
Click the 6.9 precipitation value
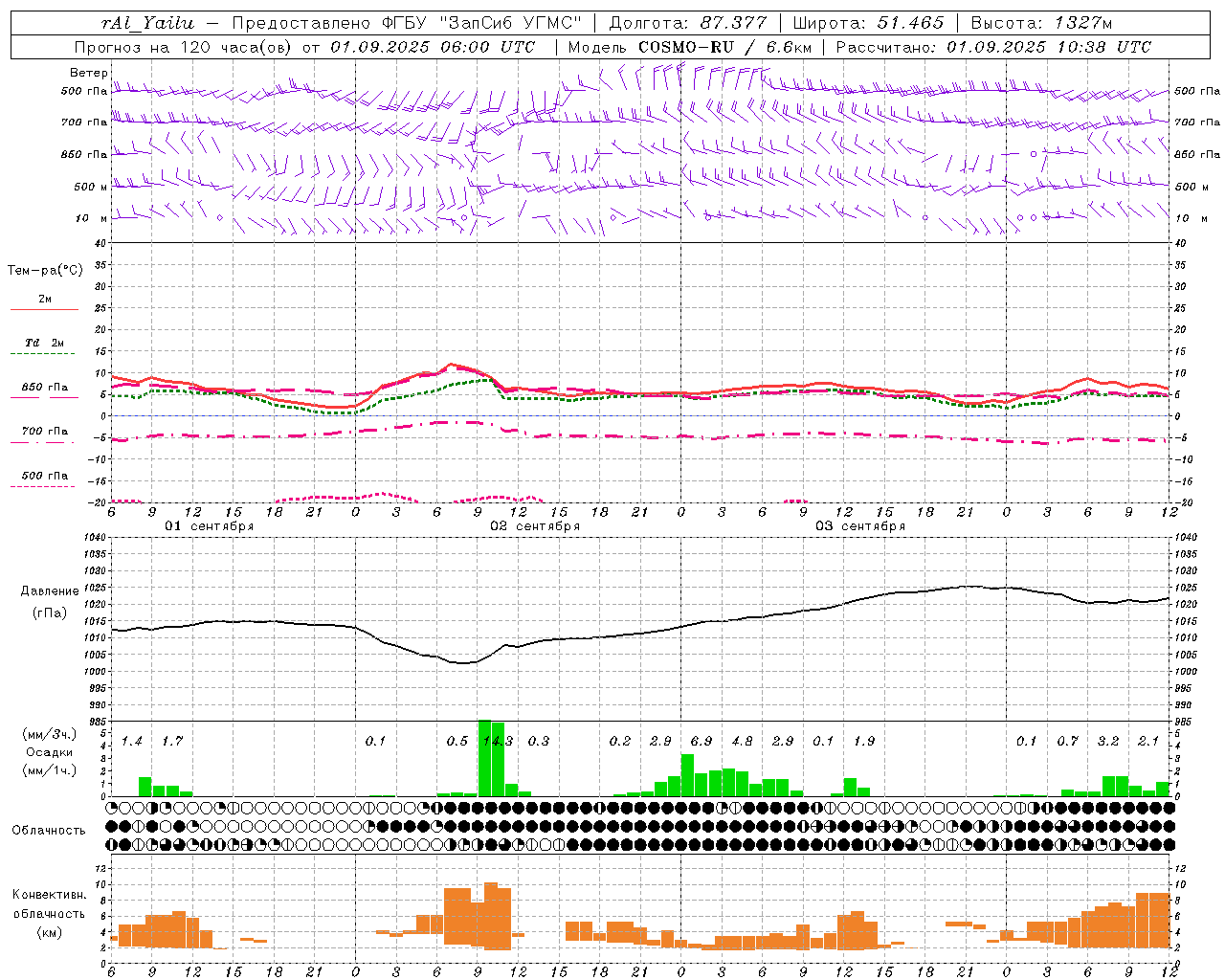coord(701,742)
